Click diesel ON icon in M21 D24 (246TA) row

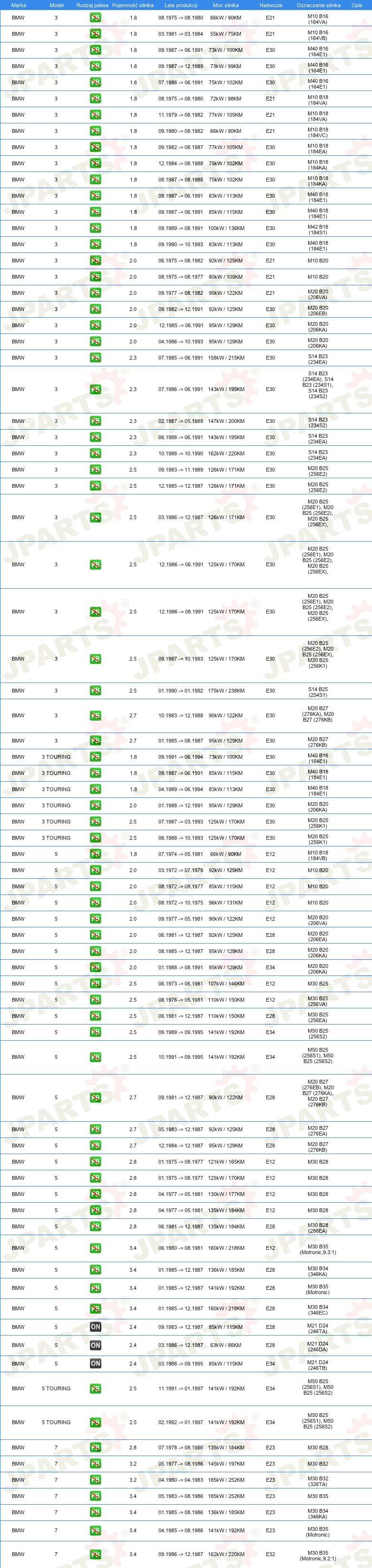click(96, 1327)
